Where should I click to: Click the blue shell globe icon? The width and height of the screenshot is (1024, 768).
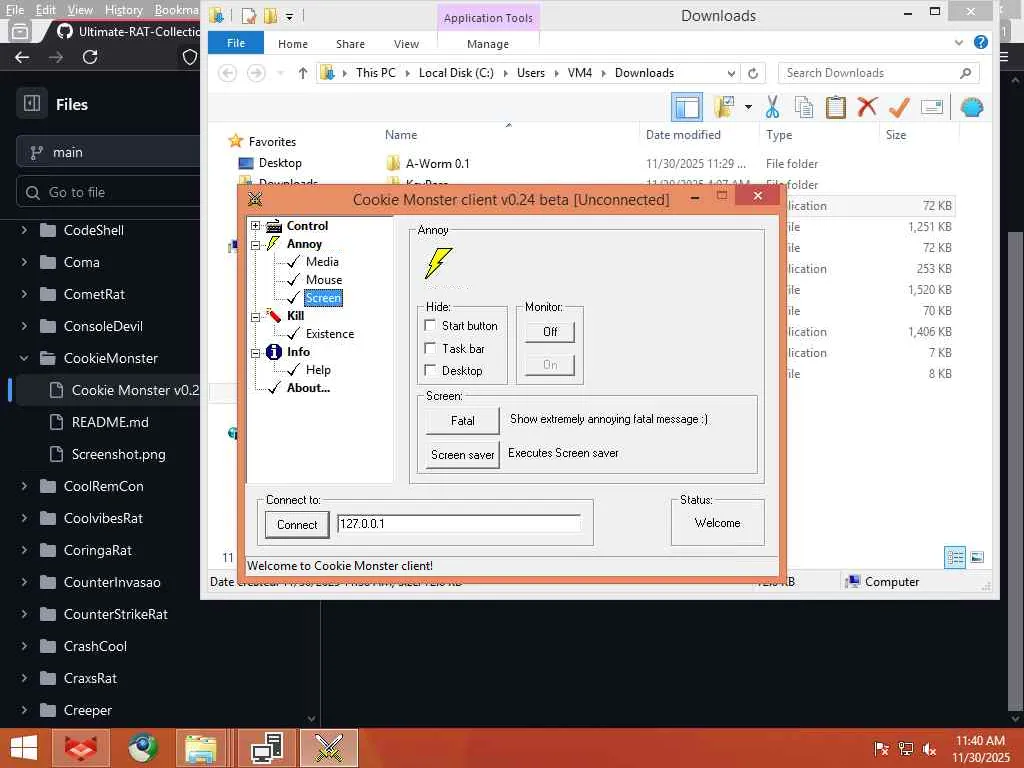(x=972, y=107)
